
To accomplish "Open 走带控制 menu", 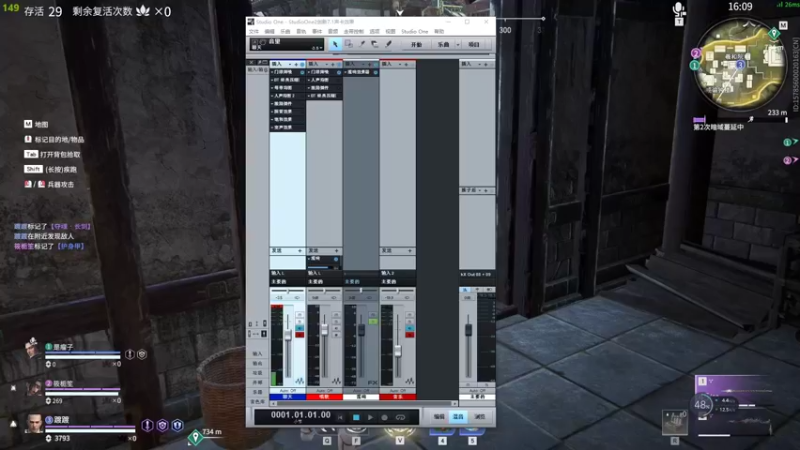I will (x=354, y=32).
